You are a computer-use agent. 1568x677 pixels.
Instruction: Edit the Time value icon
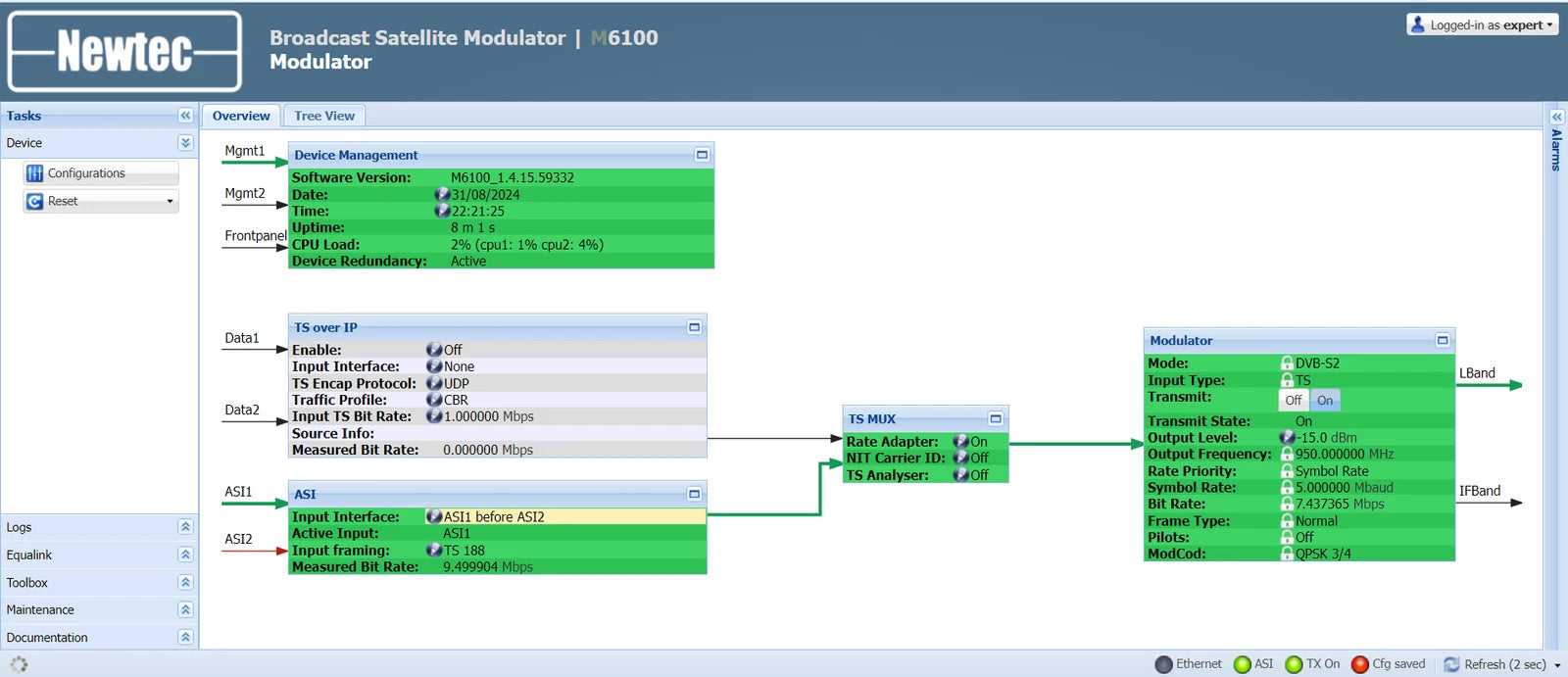[x=442, y=211]
